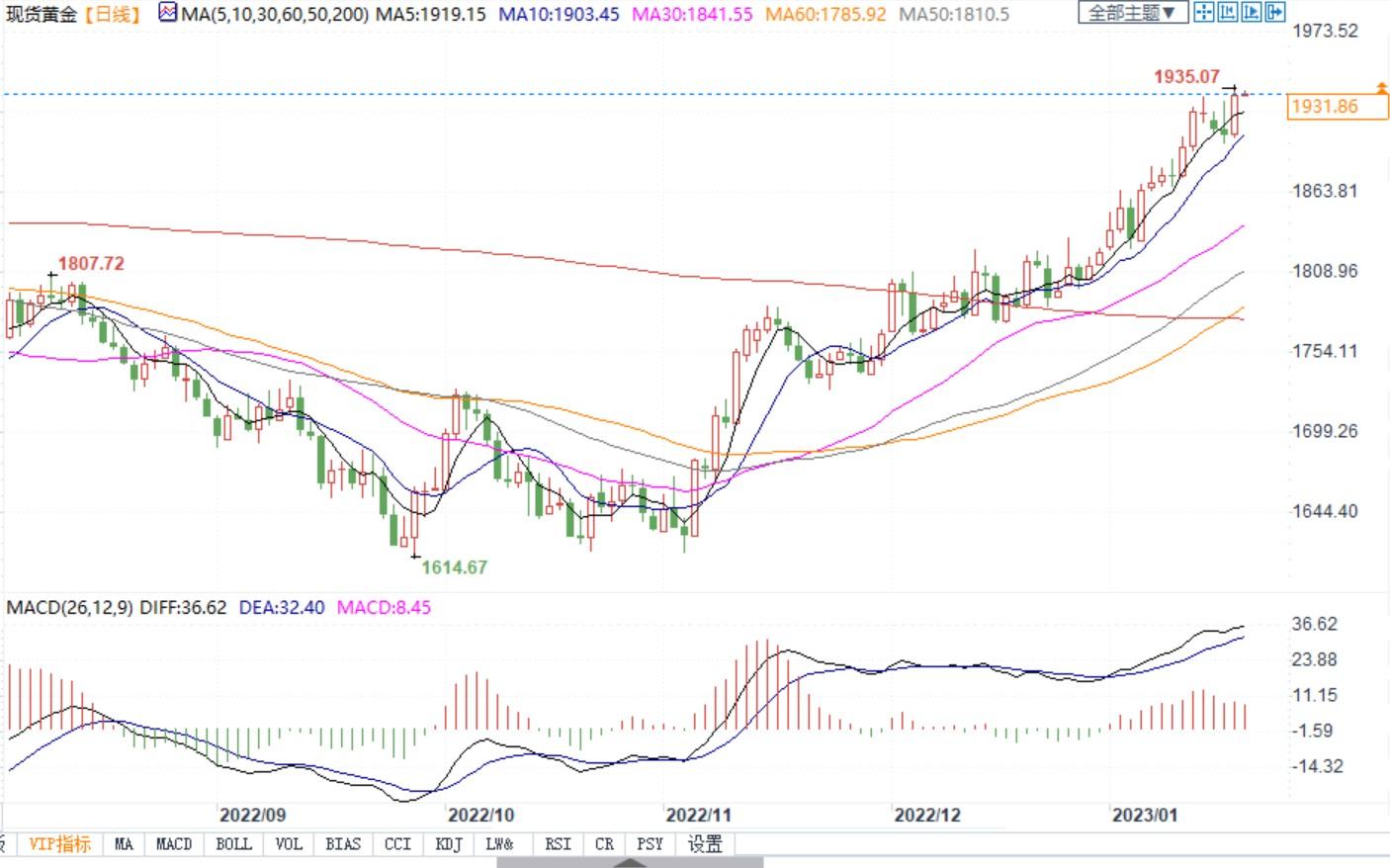Screen dimensions: 1390x868
Task: Switch to the VIP指标 tab
Action: click(x=59, y=844)
